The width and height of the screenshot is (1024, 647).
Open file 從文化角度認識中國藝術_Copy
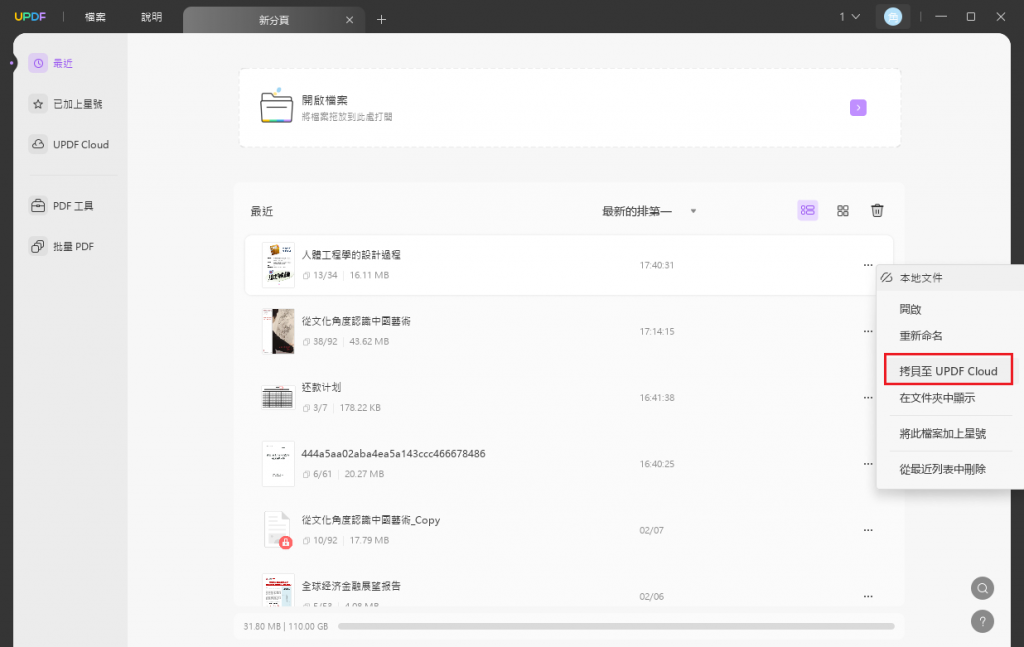370,520
